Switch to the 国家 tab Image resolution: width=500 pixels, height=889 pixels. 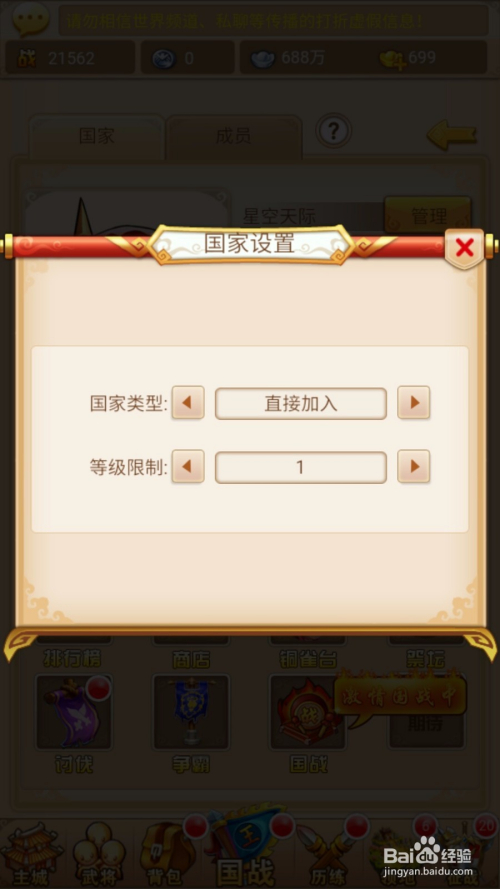[96, 137]
